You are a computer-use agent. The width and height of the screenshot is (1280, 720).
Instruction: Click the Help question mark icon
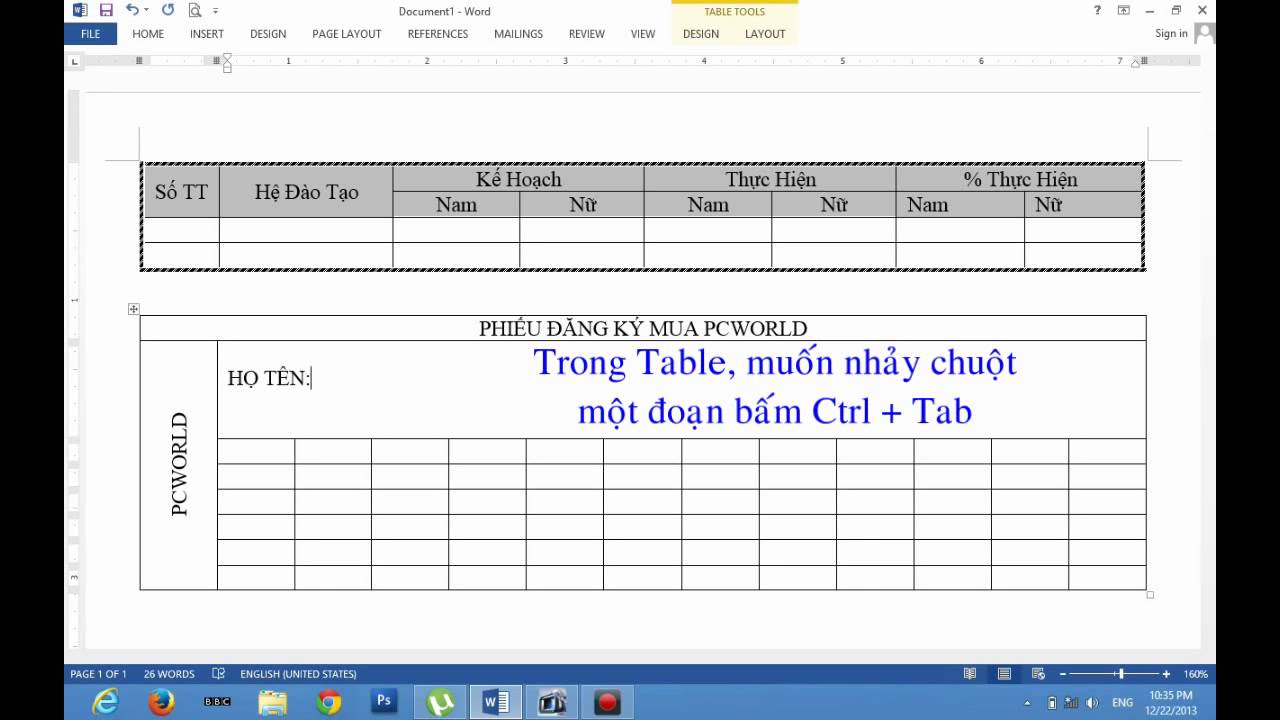click(1096, 11)
